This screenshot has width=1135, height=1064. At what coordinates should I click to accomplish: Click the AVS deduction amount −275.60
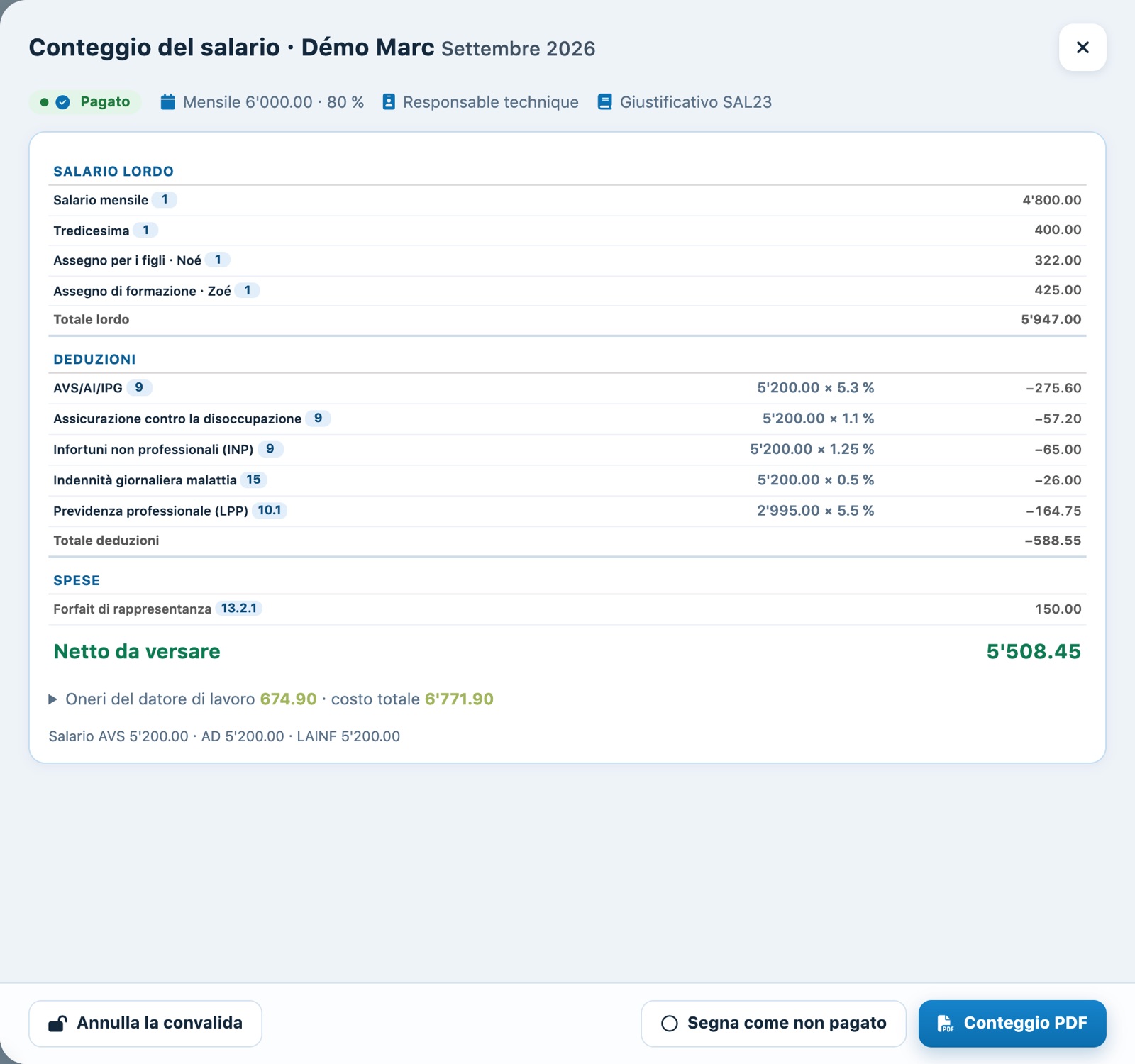[x=1053, y=388]
